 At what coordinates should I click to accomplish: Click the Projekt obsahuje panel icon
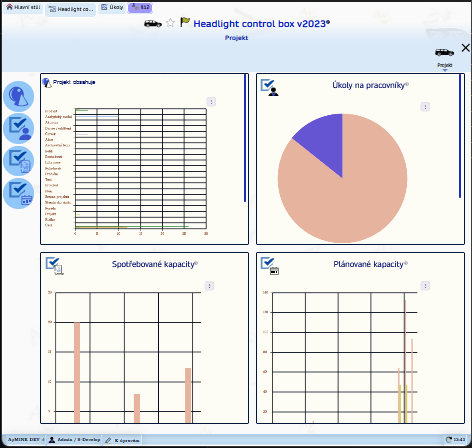coord(47,83)
